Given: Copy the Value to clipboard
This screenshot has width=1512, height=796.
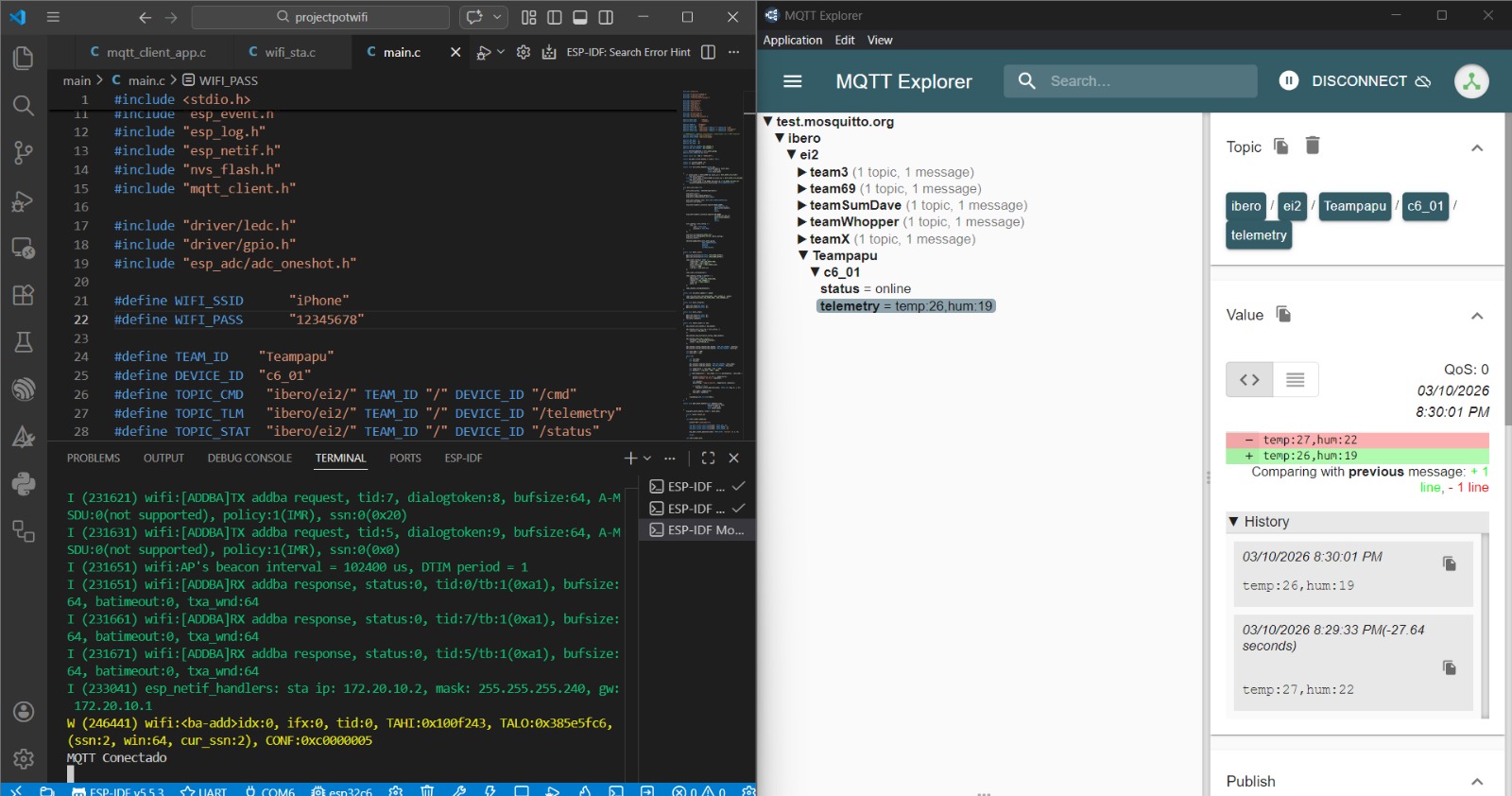Looking at the screenshot, I should coord(1283,314).
